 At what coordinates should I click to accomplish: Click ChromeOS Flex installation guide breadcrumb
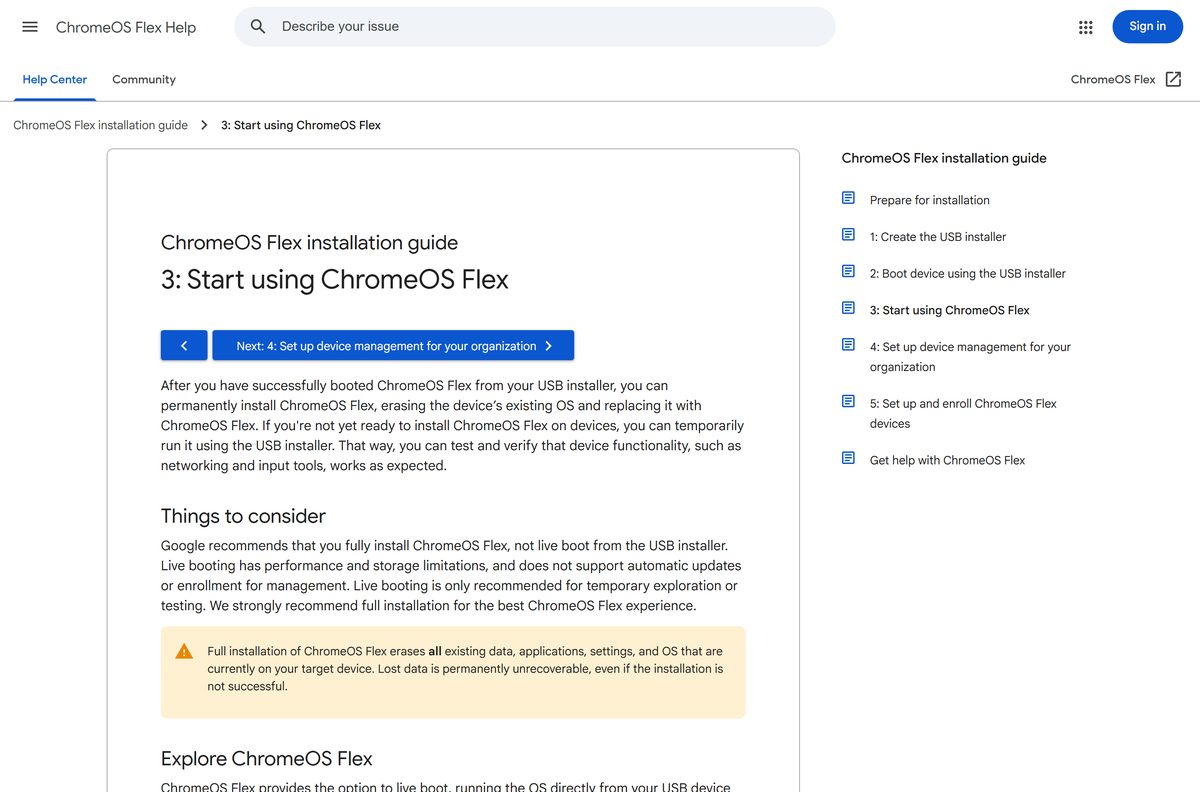coord(100,125)
